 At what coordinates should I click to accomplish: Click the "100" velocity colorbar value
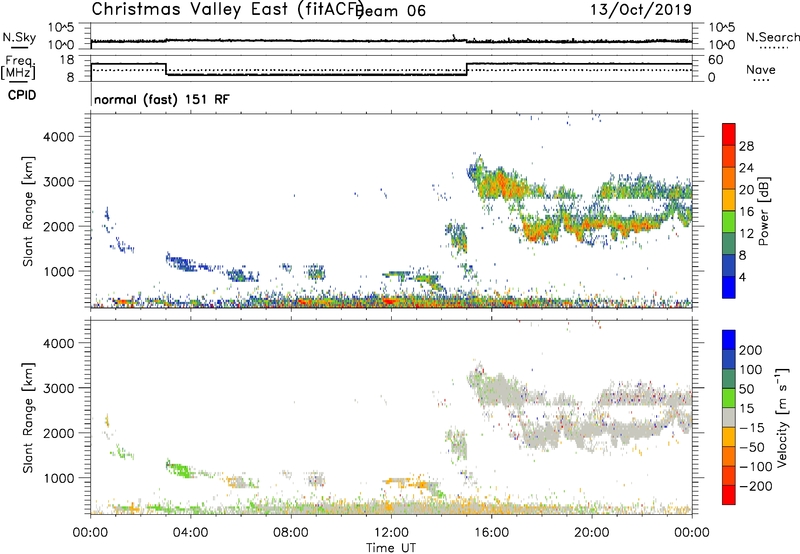(751, 370)
